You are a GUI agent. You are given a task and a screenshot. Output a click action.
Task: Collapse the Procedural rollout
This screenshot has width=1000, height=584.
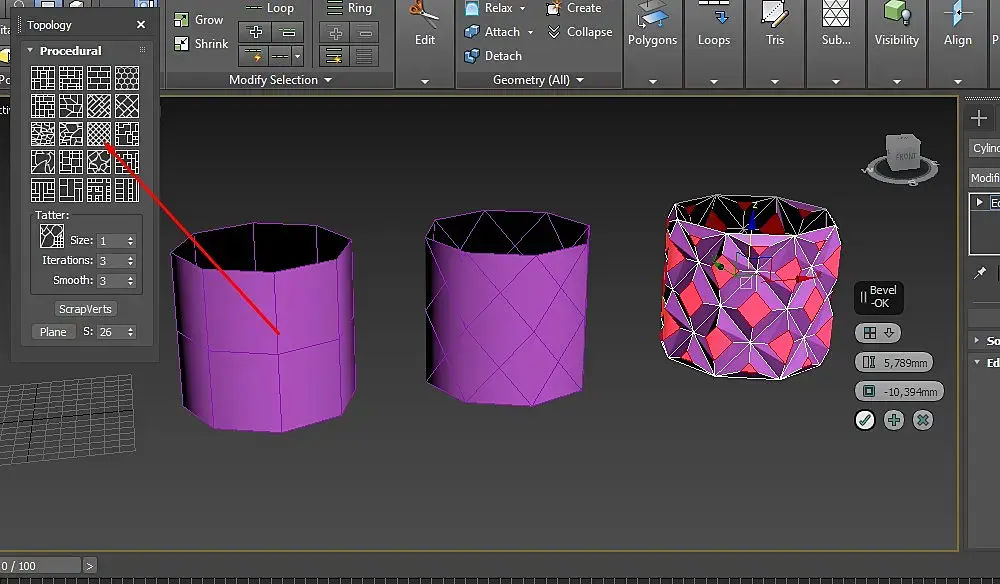pos(31,51)
